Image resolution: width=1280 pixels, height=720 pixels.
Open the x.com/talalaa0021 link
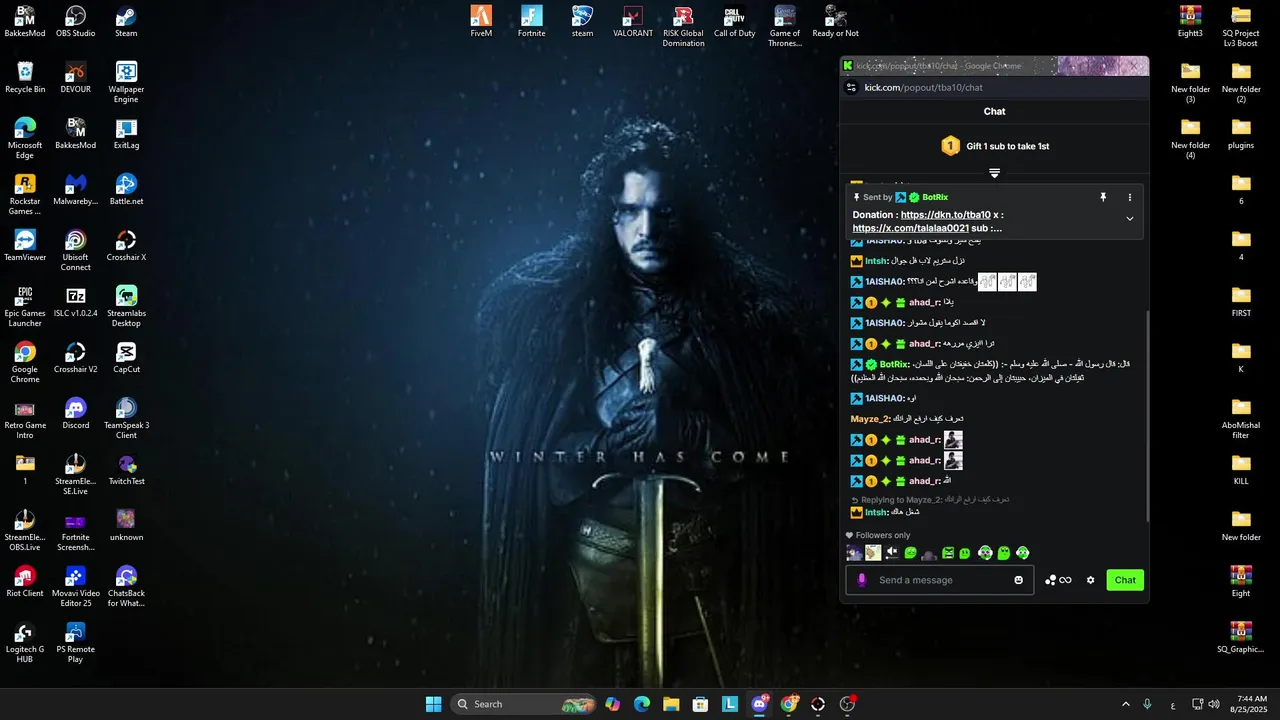(x=910, y=228)
